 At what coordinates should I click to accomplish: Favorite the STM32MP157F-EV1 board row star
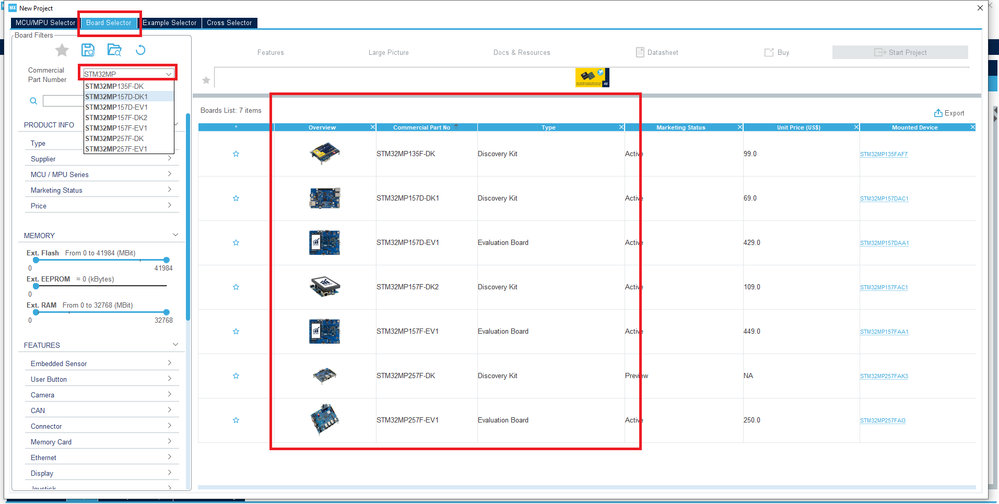click(236, 331)
